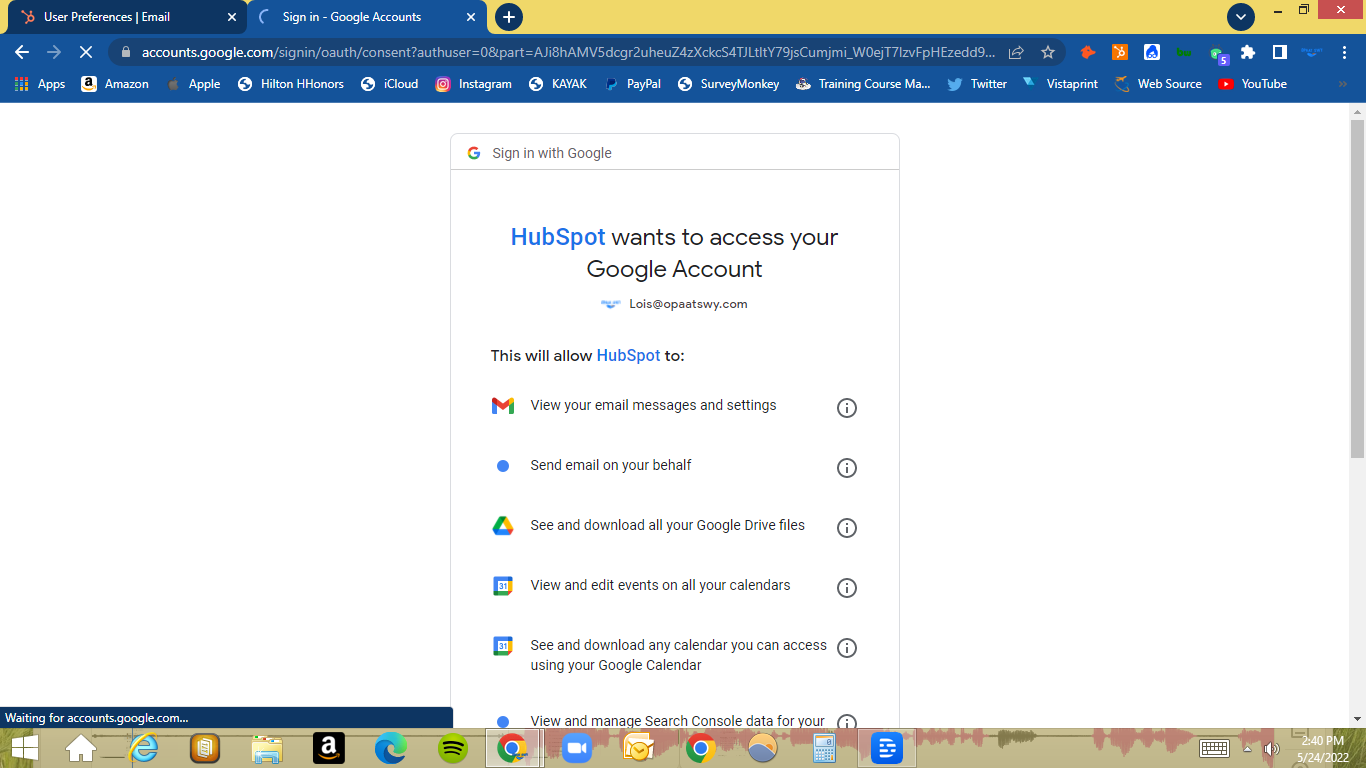Expand the tab search dropdown
This screenshot has height=768, width=1366.
1241,17
